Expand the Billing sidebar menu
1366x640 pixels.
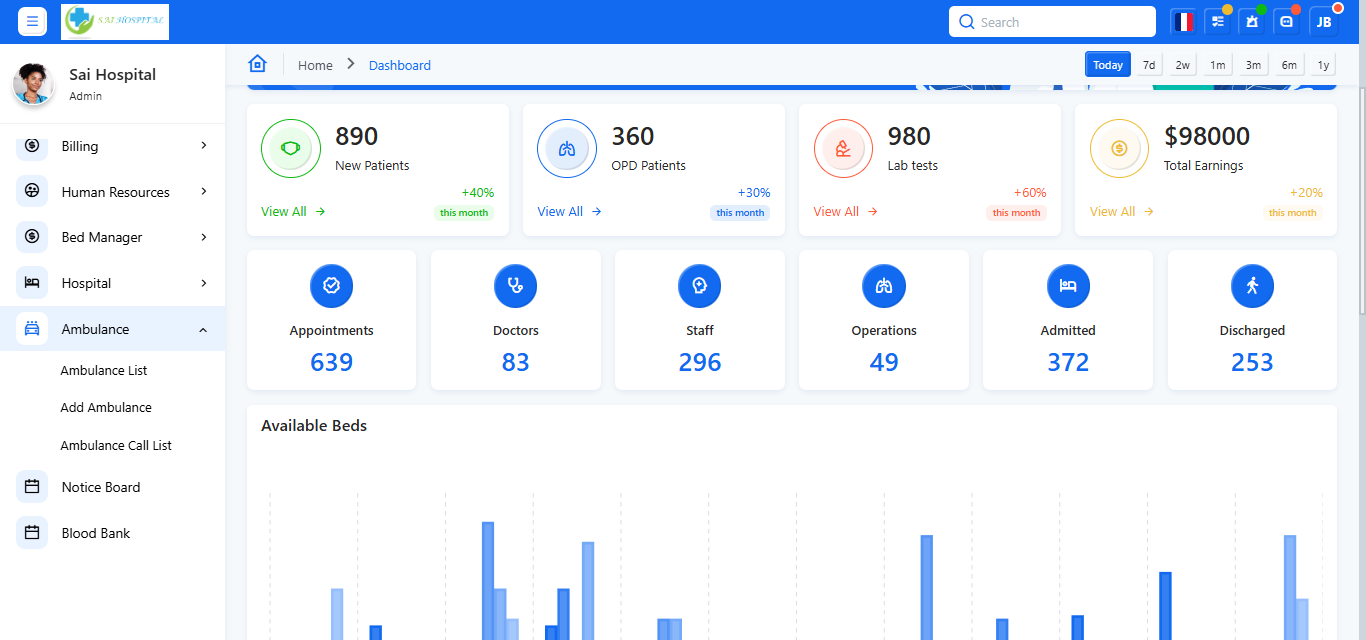[113, 146]
